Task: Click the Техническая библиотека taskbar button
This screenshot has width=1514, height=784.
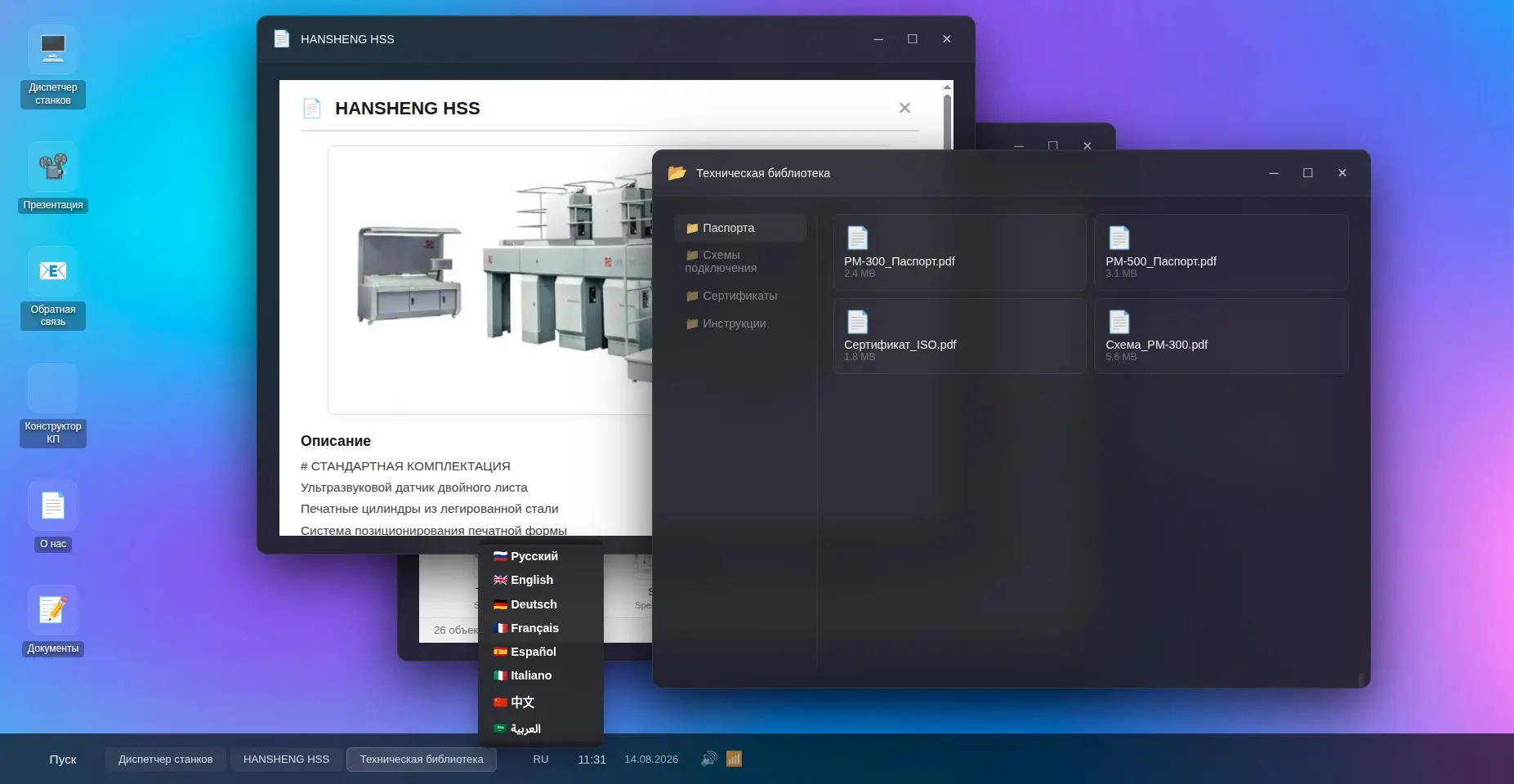Action: (422, 759)
